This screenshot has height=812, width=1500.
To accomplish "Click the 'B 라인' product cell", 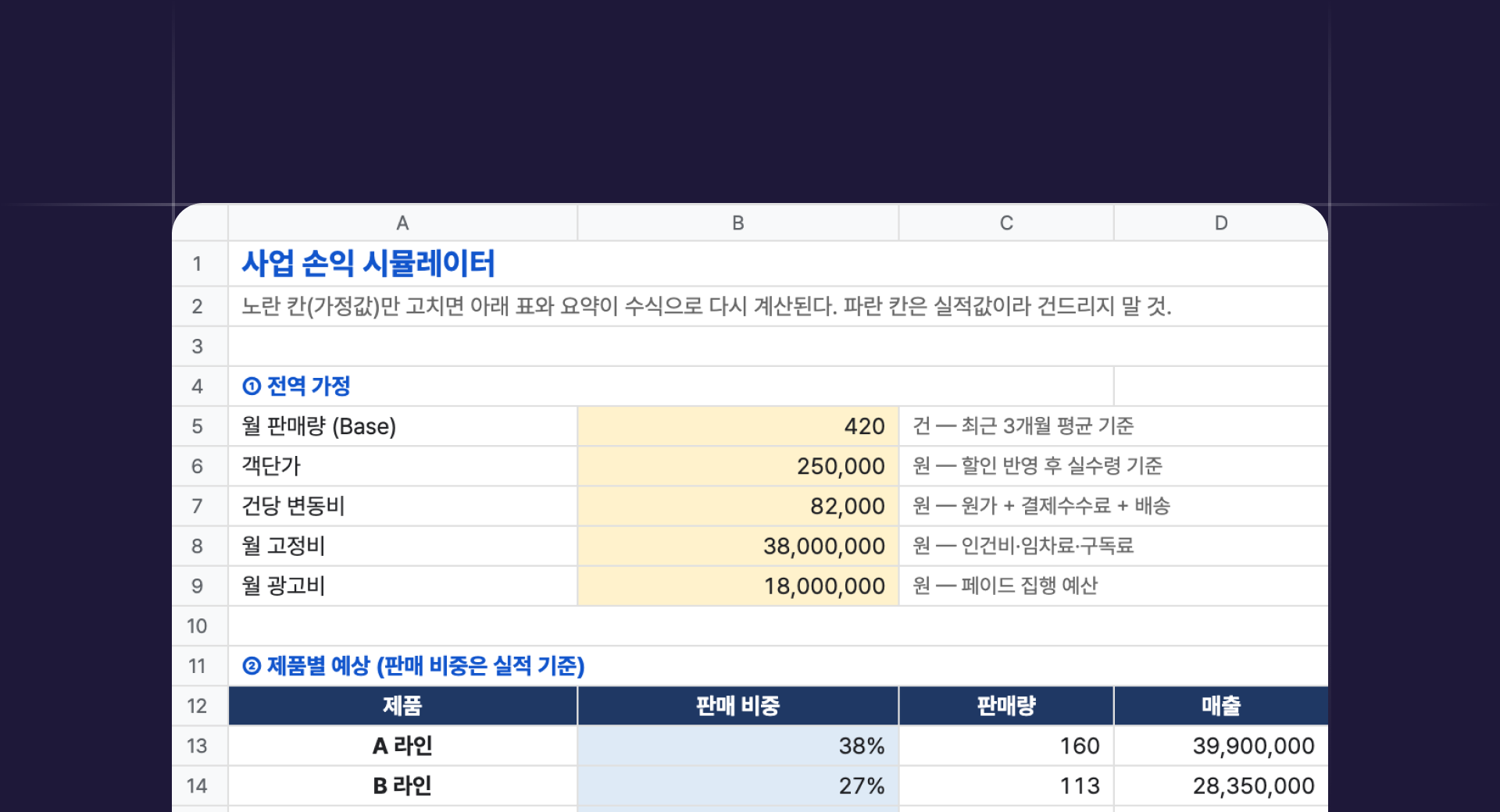I will (x=402, y=786).
